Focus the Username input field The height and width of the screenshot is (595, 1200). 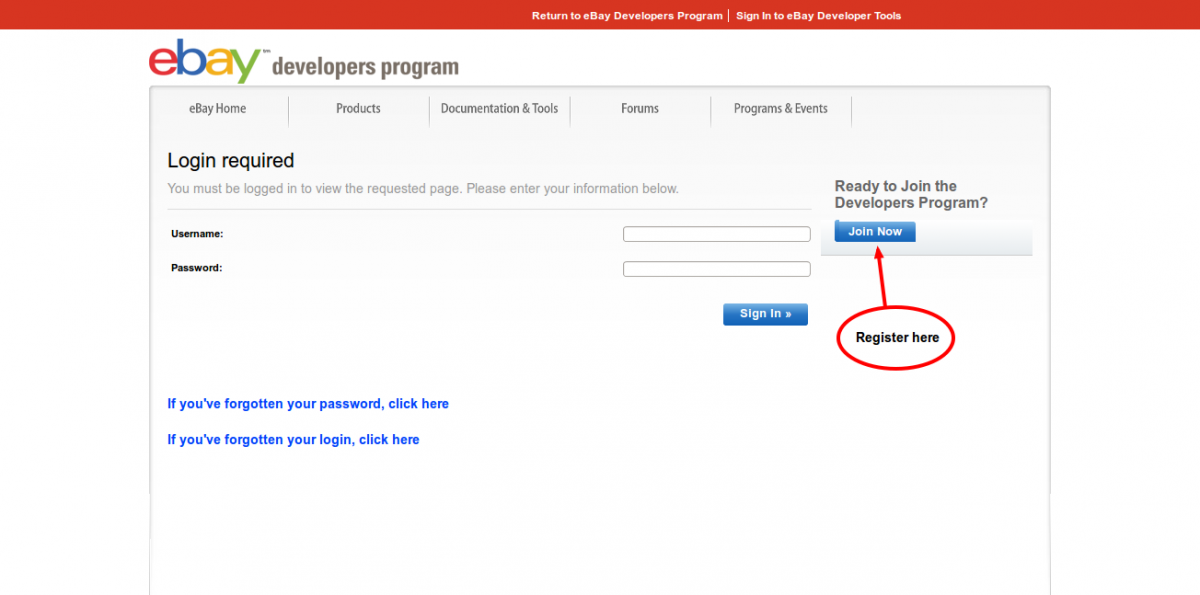point(717,234)
